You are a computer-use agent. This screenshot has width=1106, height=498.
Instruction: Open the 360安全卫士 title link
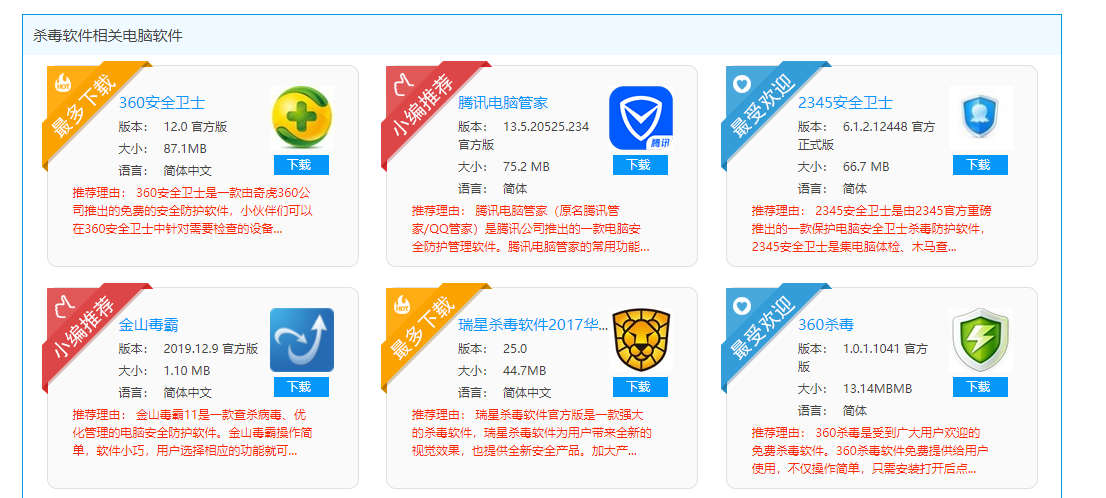[x=162, y=103]
